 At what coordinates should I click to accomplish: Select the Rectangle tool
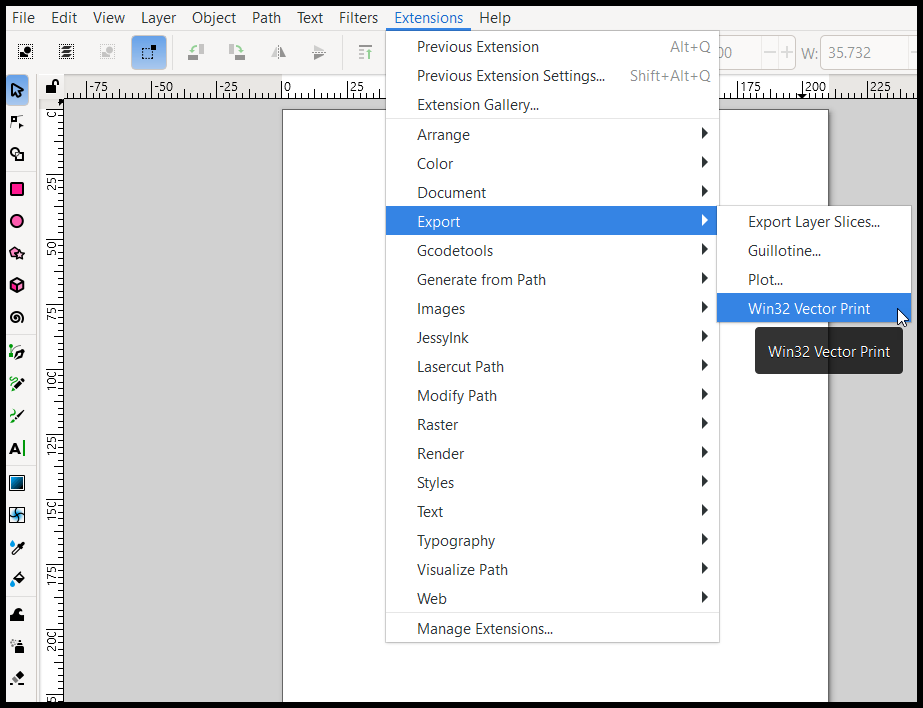pyautogui.click(x=17, y=188)
